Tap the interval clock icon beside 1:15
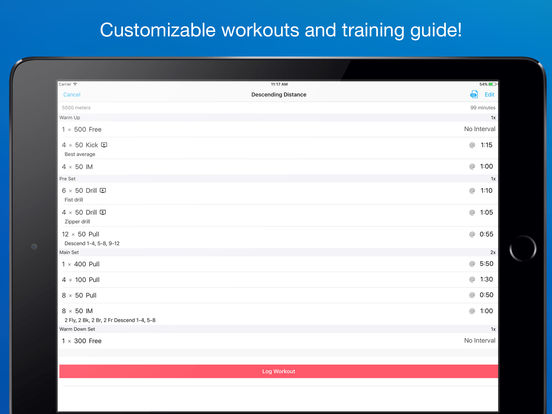The width and height of the screenshot is (552, 414). [472, 145]
